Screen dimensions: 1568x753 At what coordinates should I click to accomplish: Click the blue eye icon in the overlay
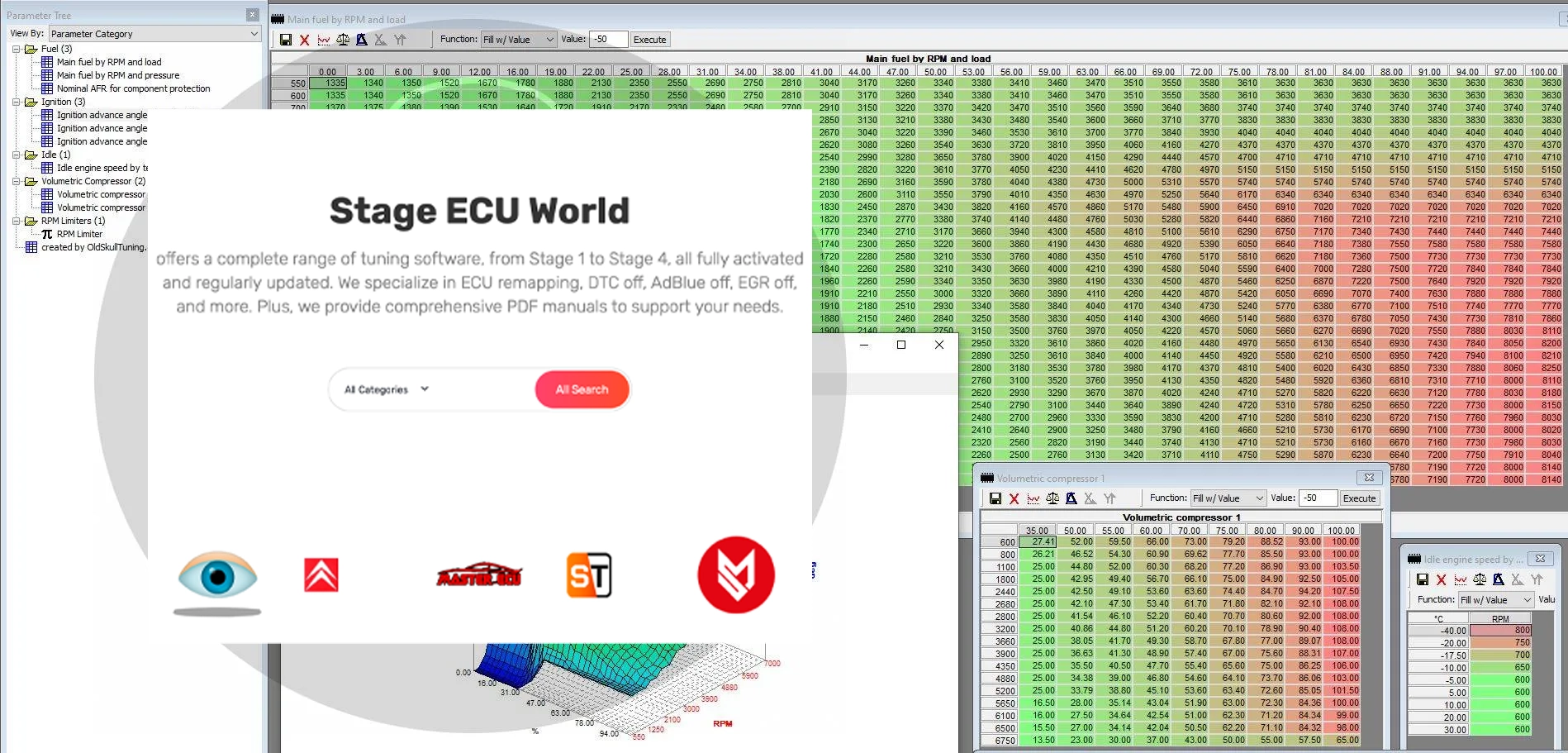click(217, 575)
